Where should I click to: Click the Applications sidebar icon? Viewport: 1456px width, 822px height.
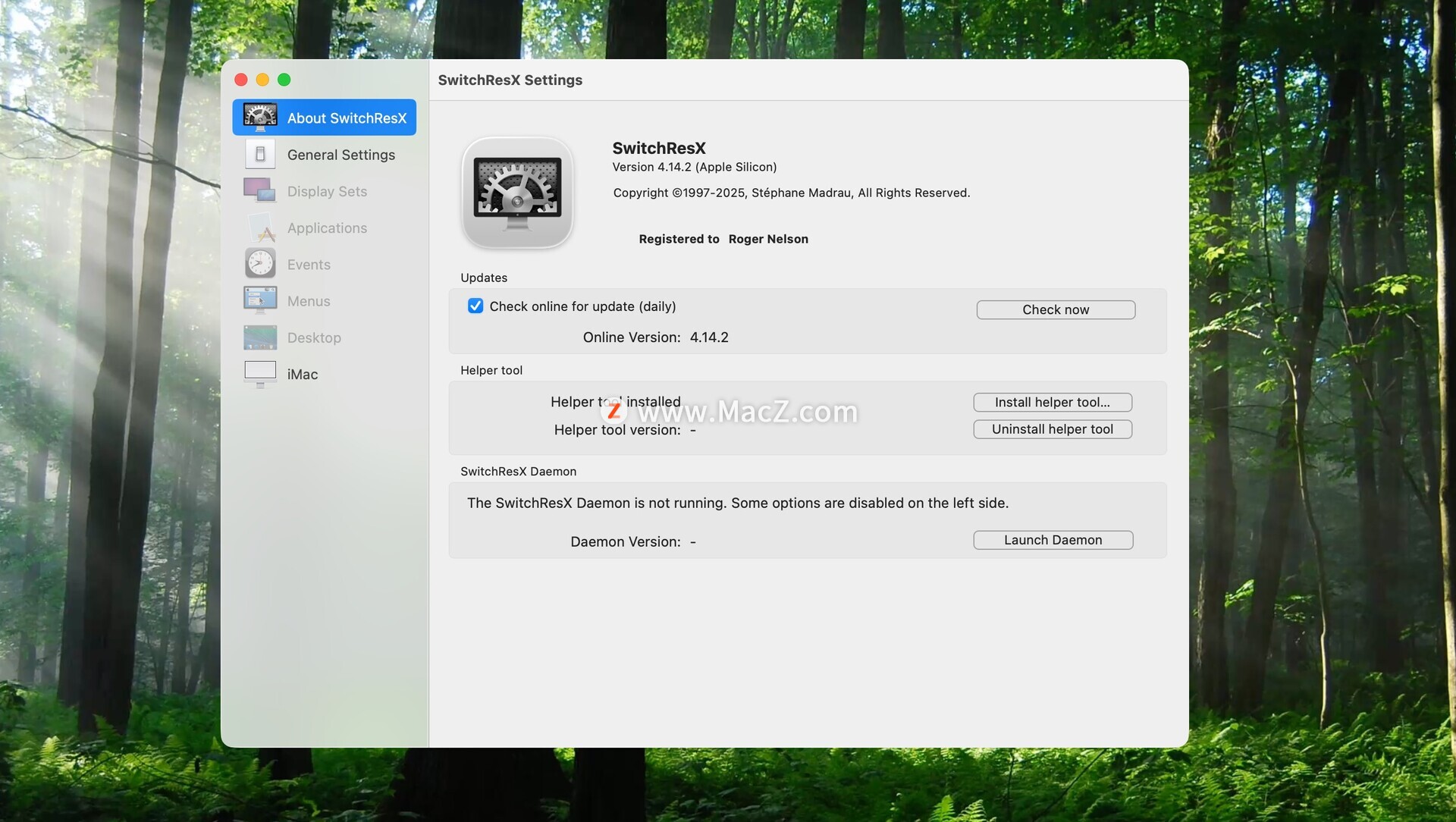tap(260, 227)
